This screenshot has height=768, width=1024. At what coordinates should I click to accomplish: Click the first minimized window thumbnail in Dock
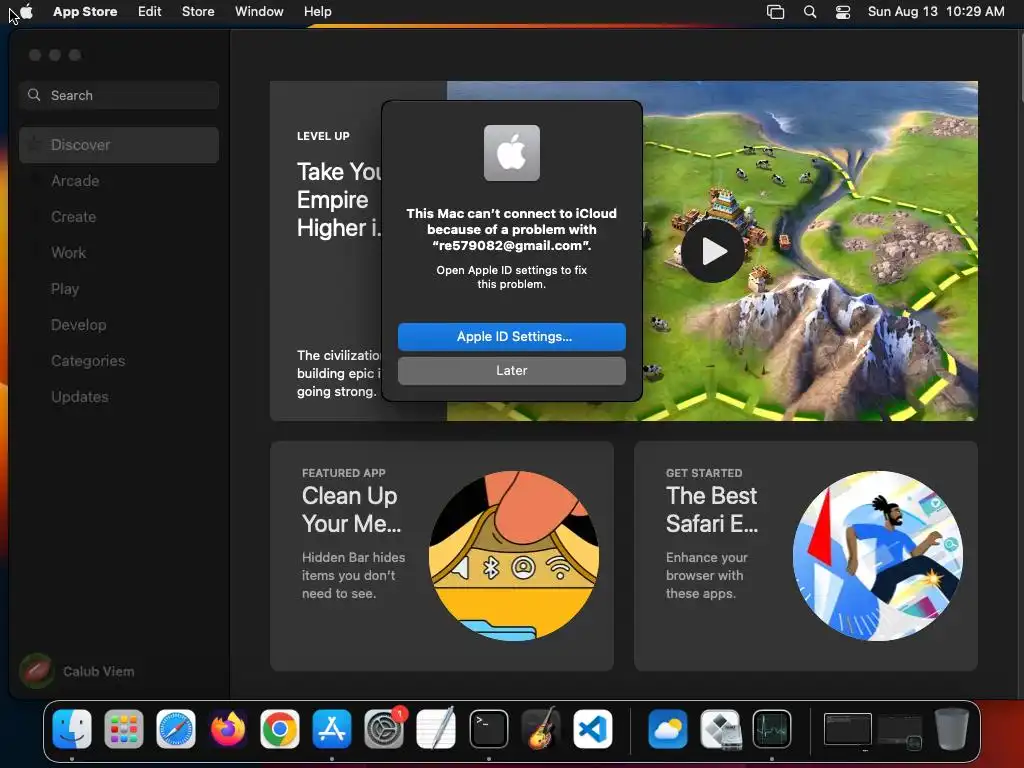click(848, 729)
